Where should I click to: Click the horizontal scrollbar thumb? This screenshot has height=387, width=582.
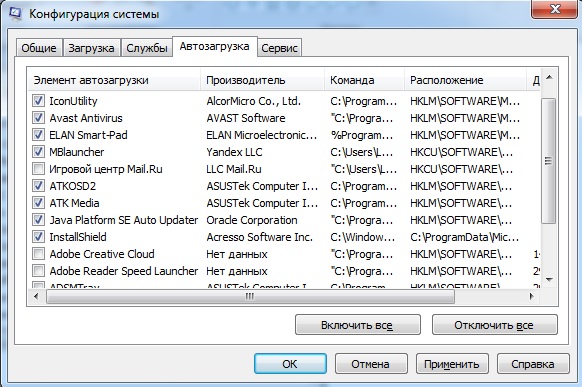point(250,296)
